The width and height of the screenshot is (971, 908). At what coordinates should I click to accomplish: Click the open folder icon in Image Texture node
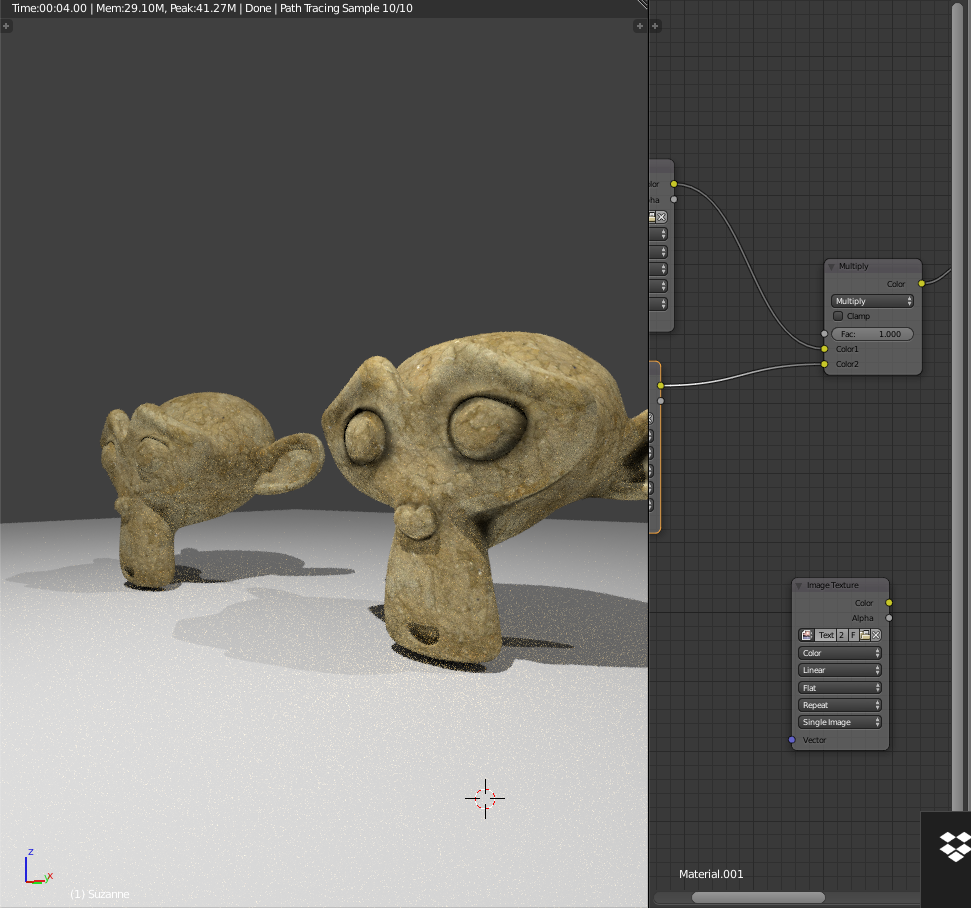[864, 635]
